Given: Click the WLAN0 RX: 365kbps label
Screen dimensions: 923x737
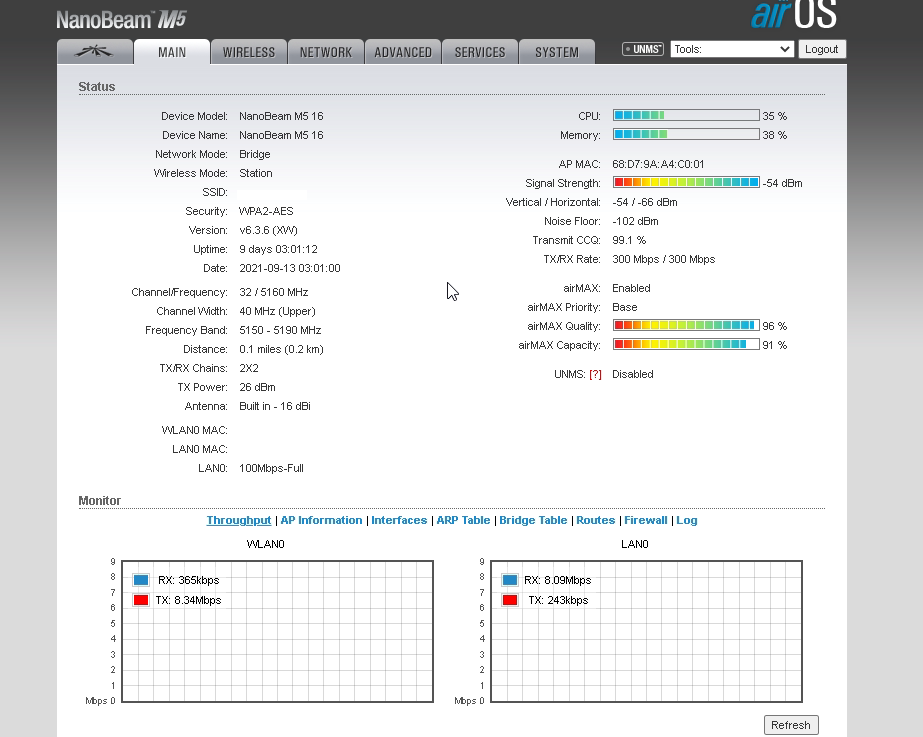Looking at the screenshot, I should (x=188, y=580).
